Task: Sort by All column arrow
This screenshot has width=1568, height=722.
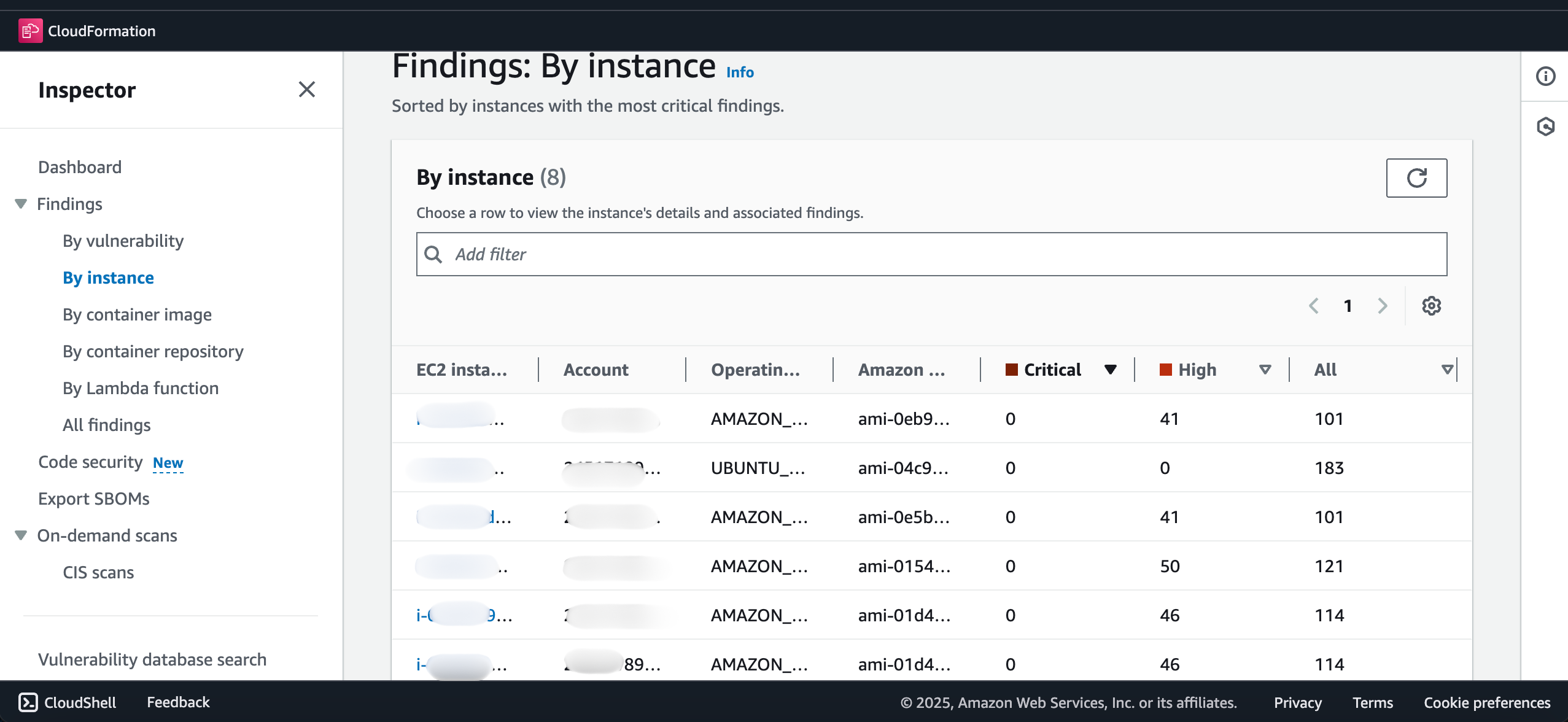Action: pyautogui.click(x=1447, y=370)
